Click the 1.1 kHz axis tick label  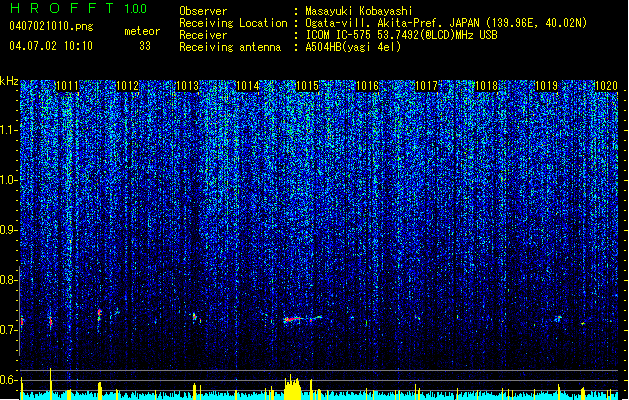(x=9, y=130)
